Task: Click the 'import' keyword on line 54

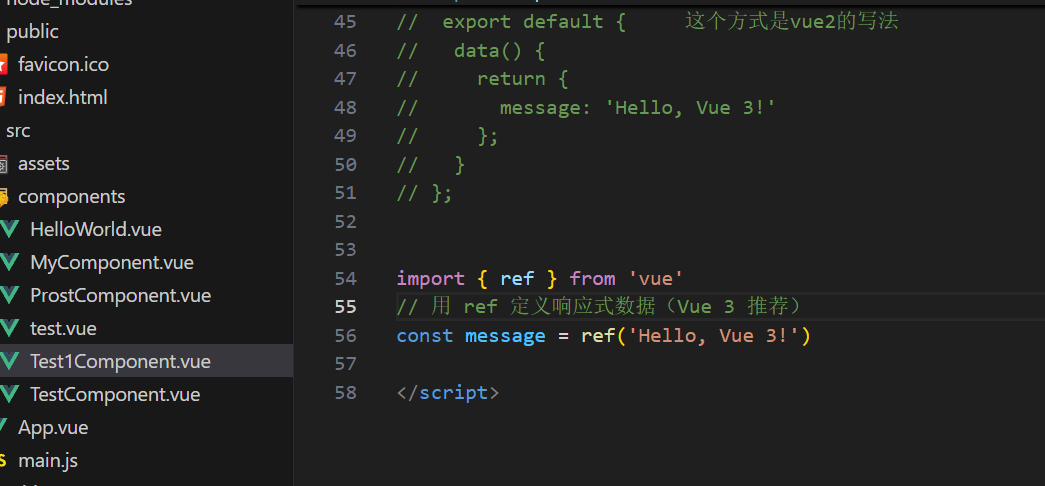Action: [x=431, y=279]
